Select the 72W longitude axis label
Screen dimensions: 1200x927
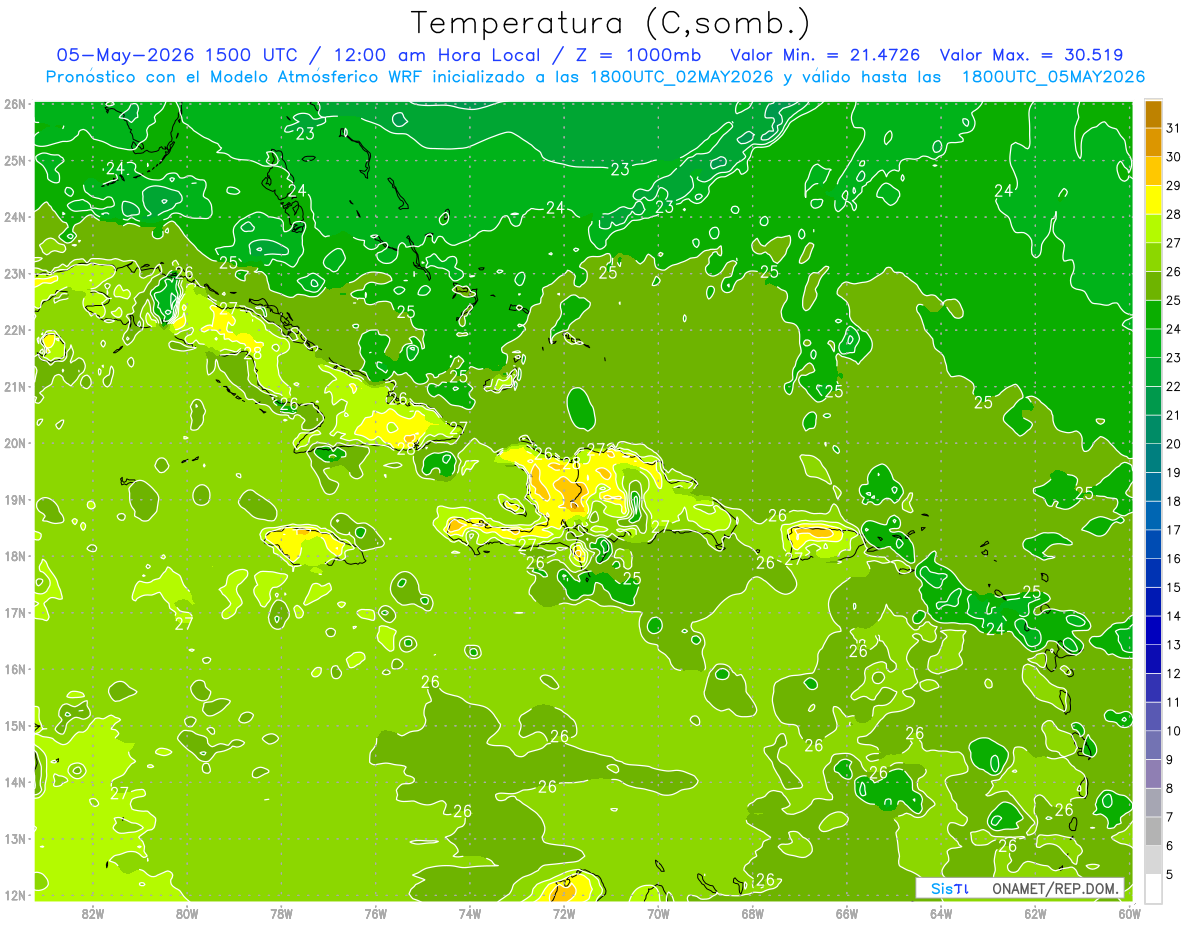(564, 913)
